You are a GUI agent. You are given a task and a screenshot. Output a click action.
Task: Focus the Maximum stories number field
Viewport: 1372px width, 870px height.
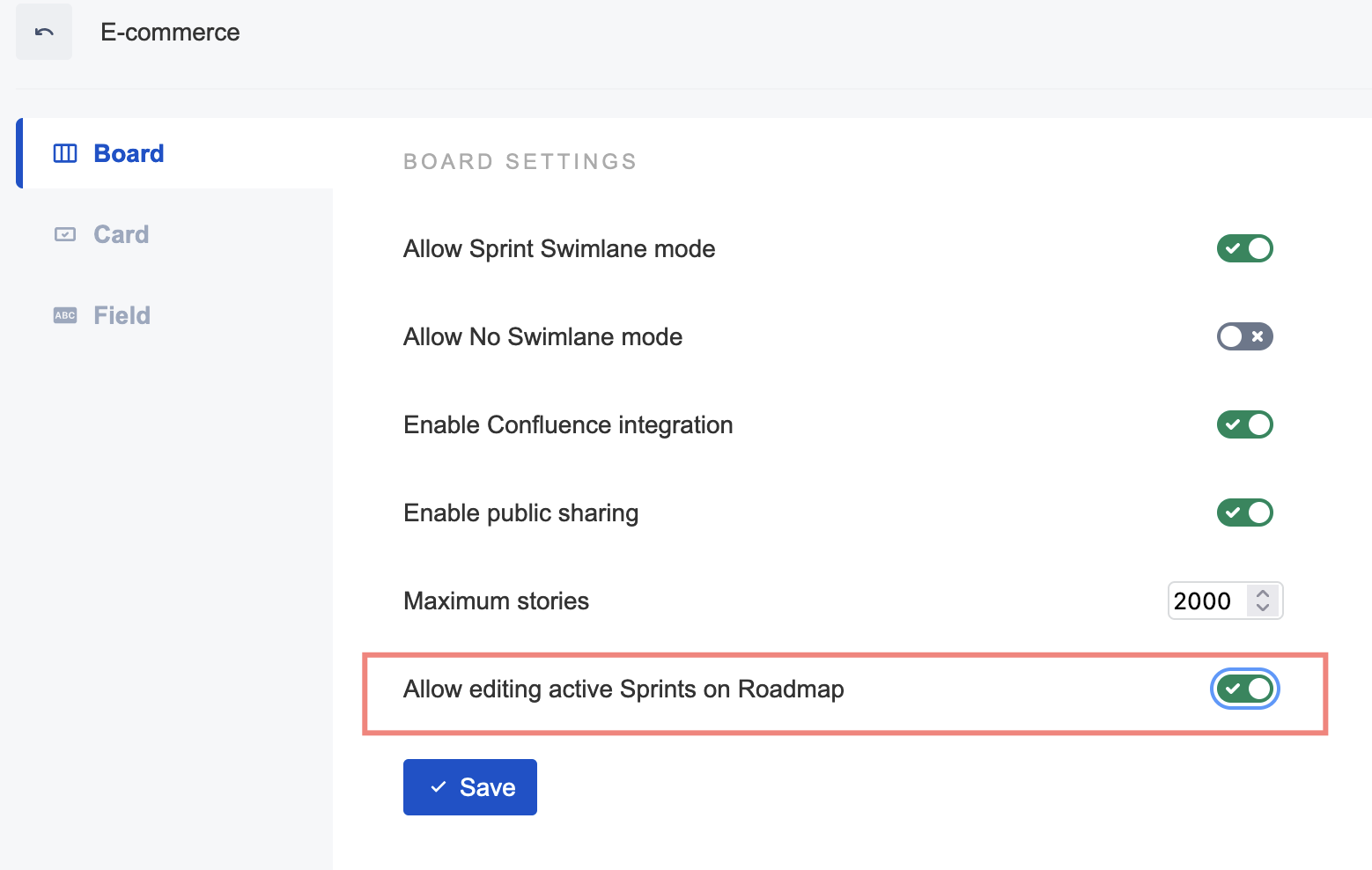pos(1205,601)
